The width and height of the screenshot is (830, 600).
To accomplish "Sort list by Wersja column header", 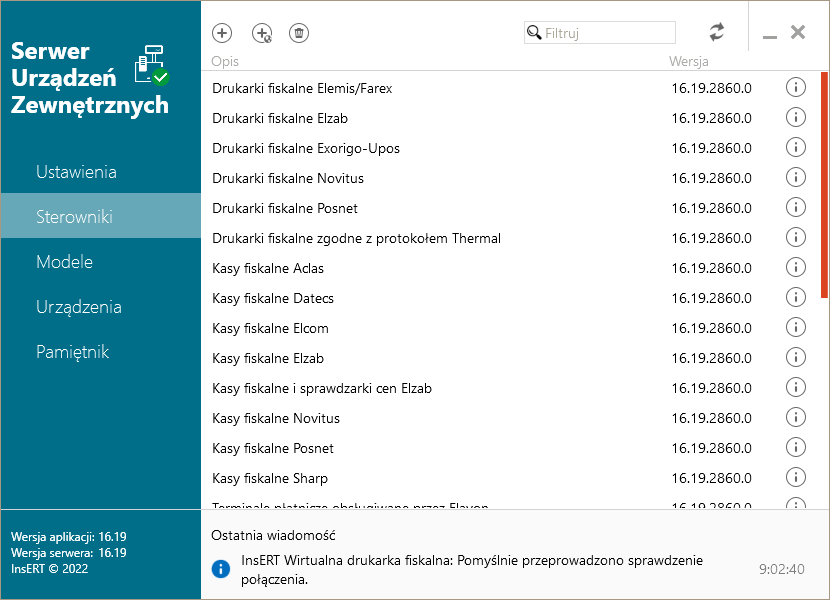I will [689, 62].
